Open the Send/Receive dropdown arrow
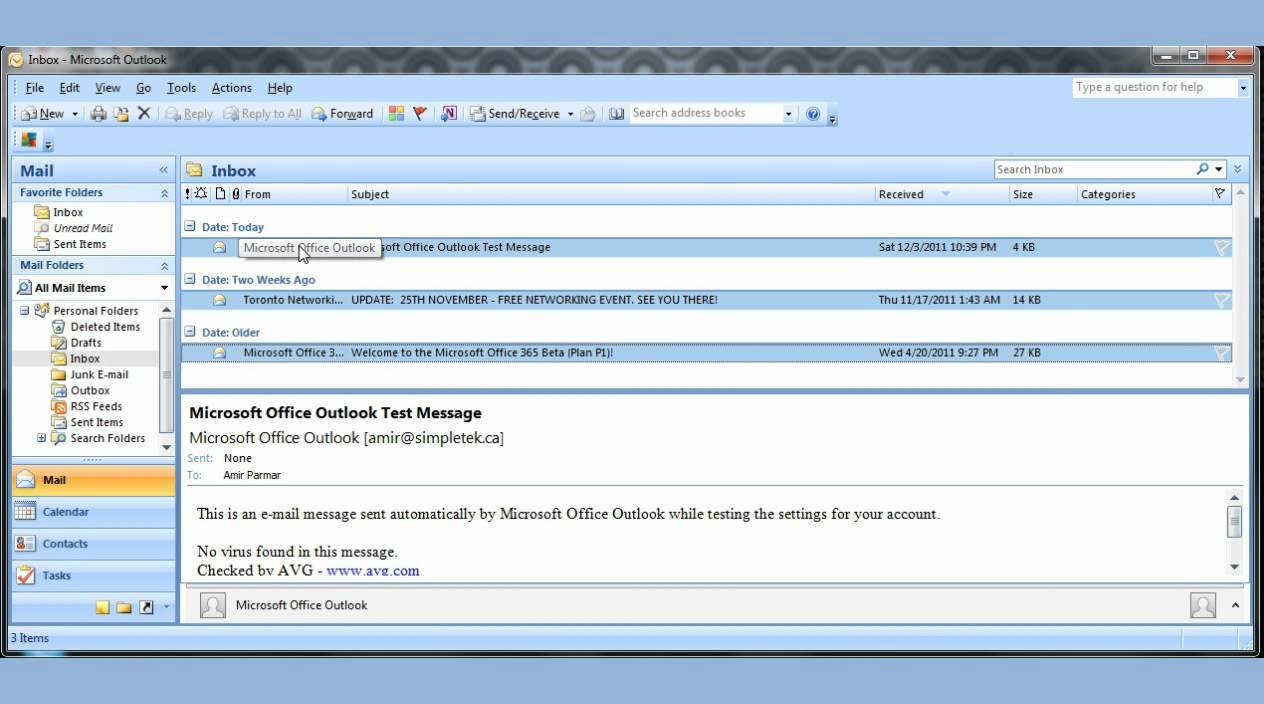 [570, 114]
